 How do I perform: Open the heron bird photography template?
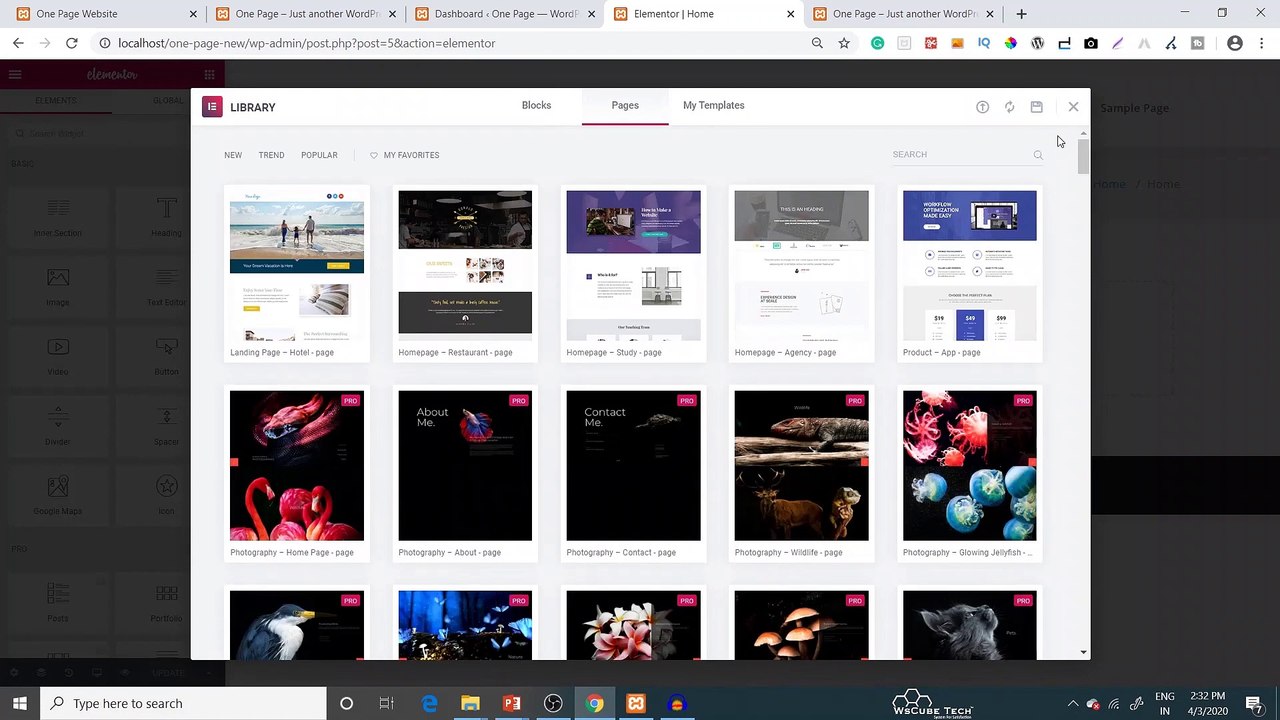tap(297, 624)
